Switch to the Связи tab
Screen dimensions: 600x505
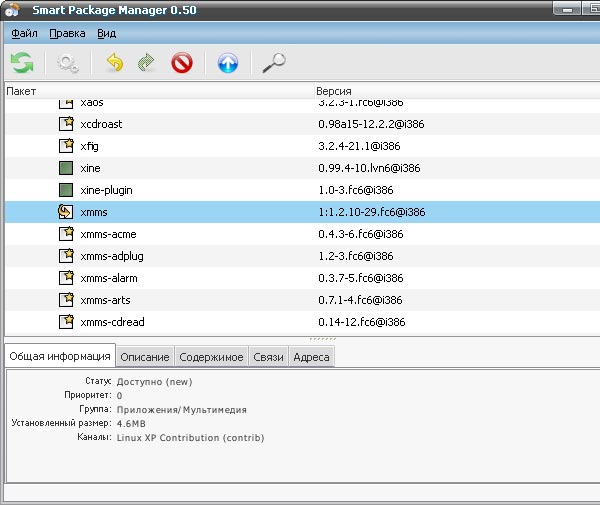268,357
